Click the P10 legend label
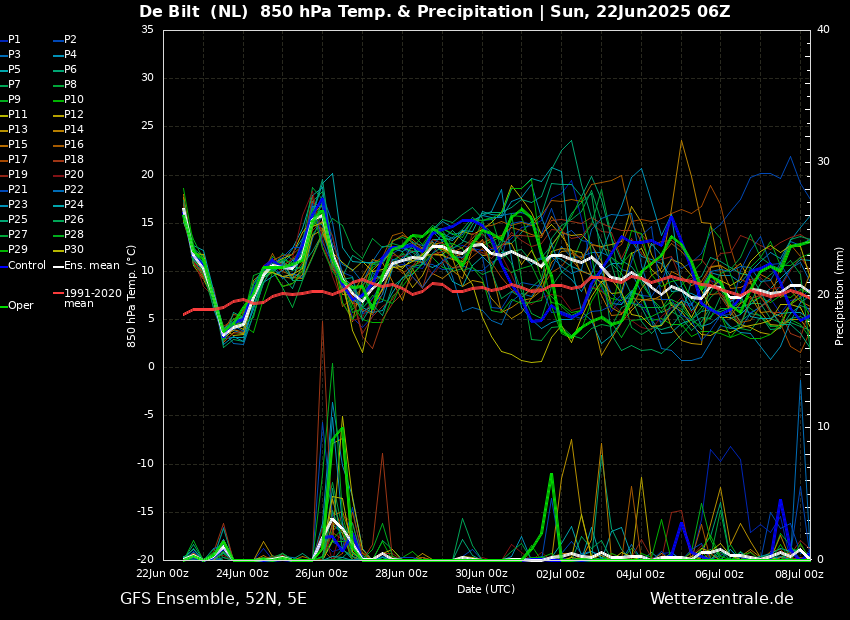 tap(68, 99)
